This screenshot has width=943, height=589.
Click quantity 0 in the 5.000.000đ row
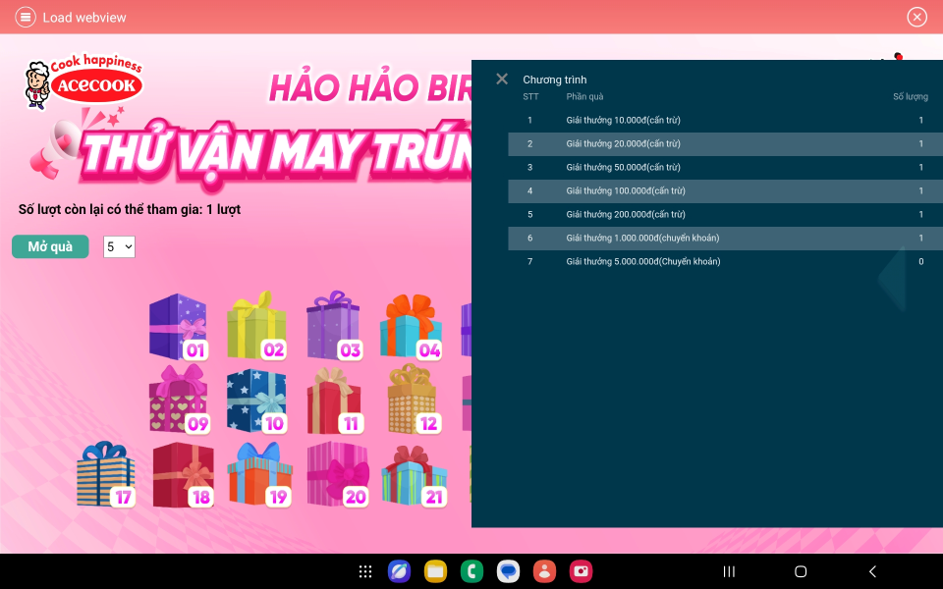coord(921,261)
